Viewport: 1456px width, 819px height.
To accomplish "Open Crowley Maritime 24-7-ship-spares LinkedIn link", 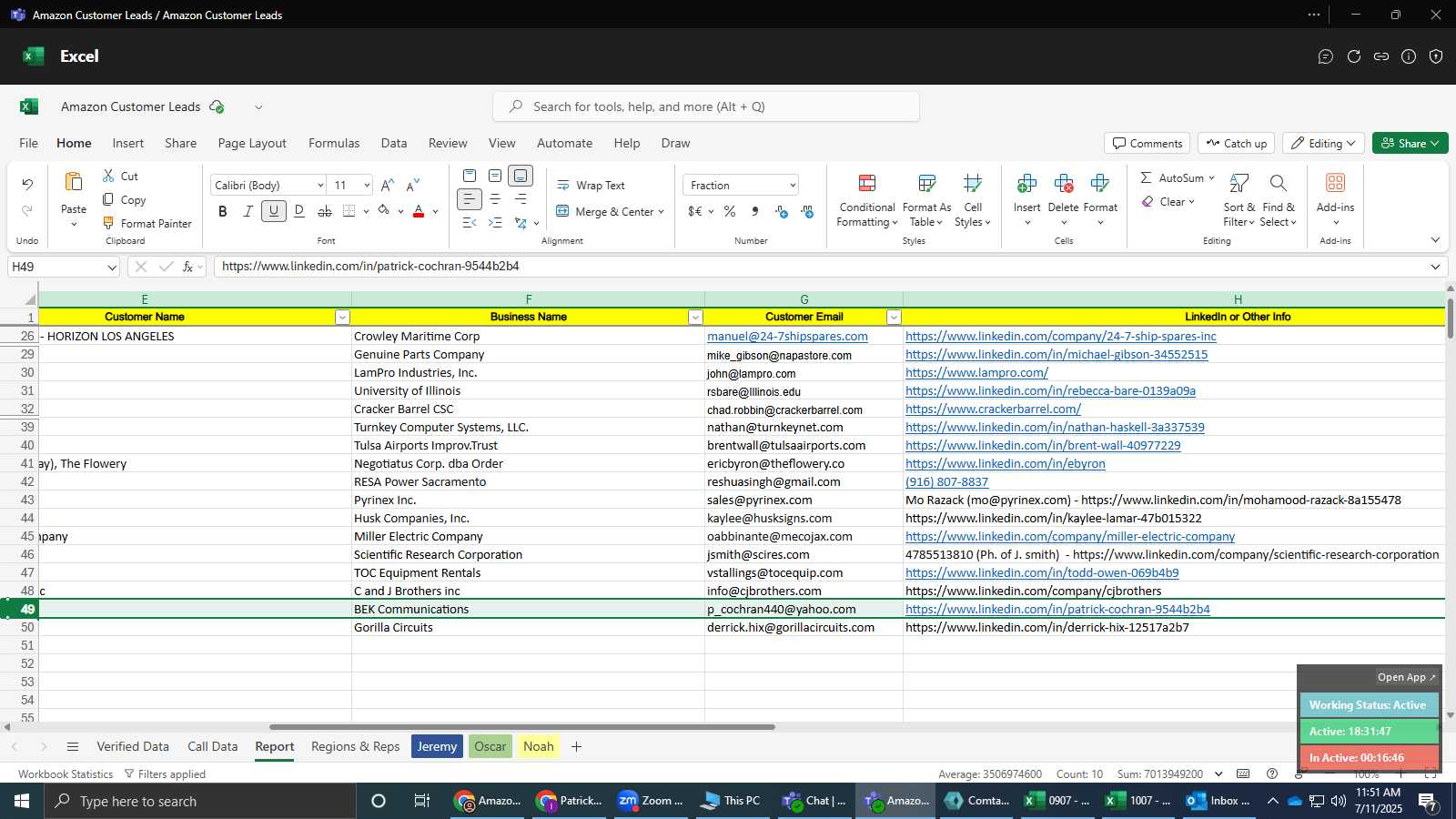I will click(x=1060, y=336).
